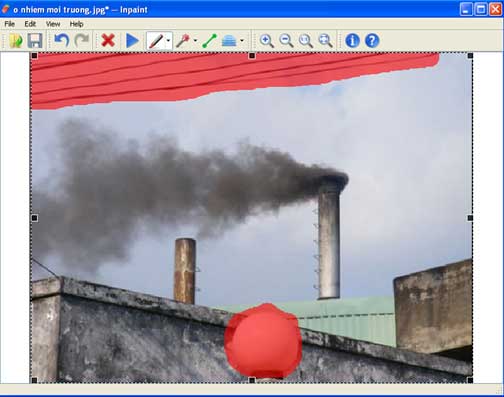Reset zoom to original size

[306, 41]
